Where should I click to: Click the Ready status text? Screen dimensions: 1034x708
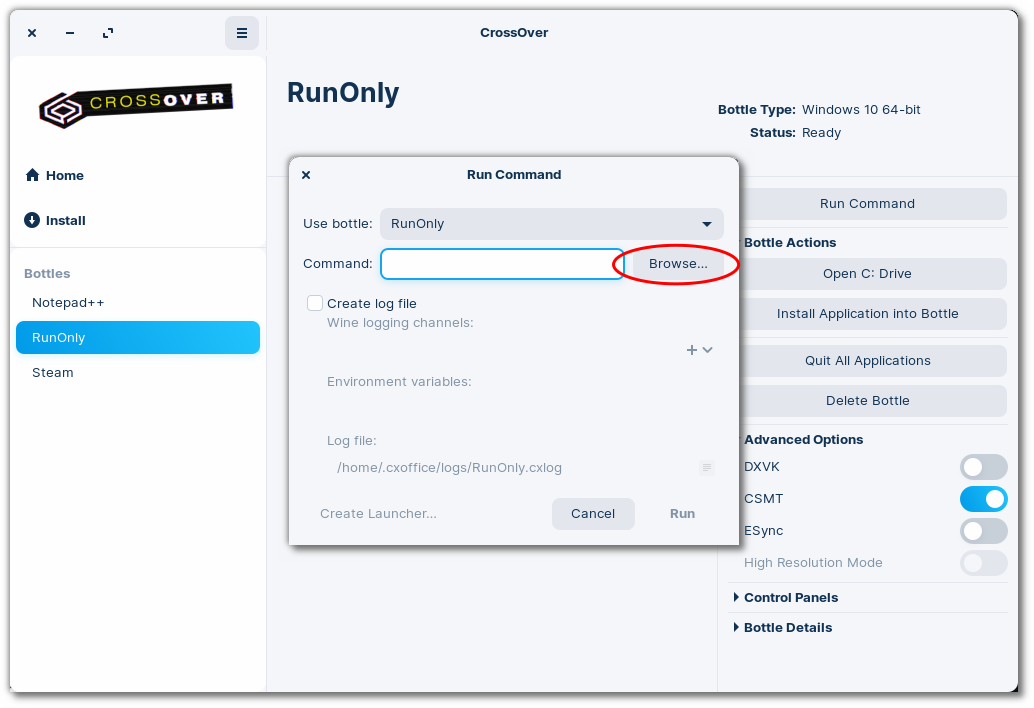click(x=821, y=133)
